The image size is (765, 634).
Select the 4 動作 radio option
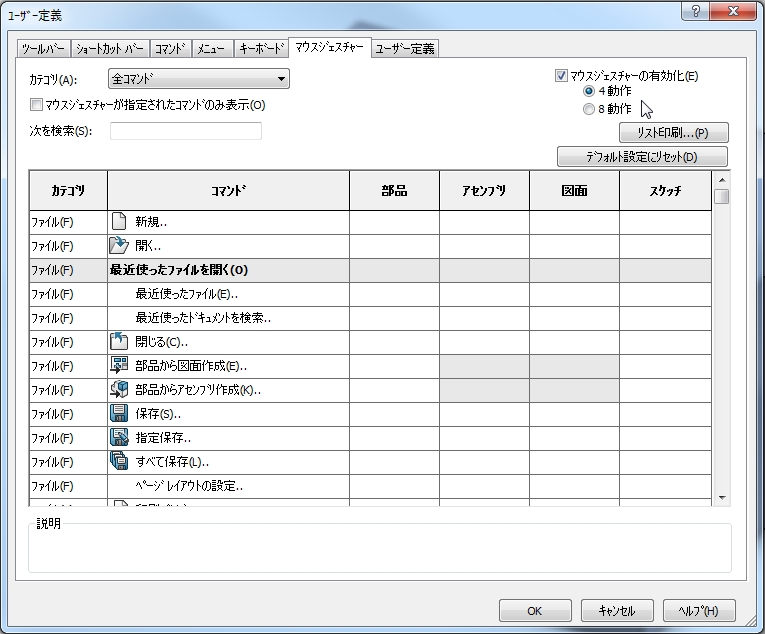[589, 91]
